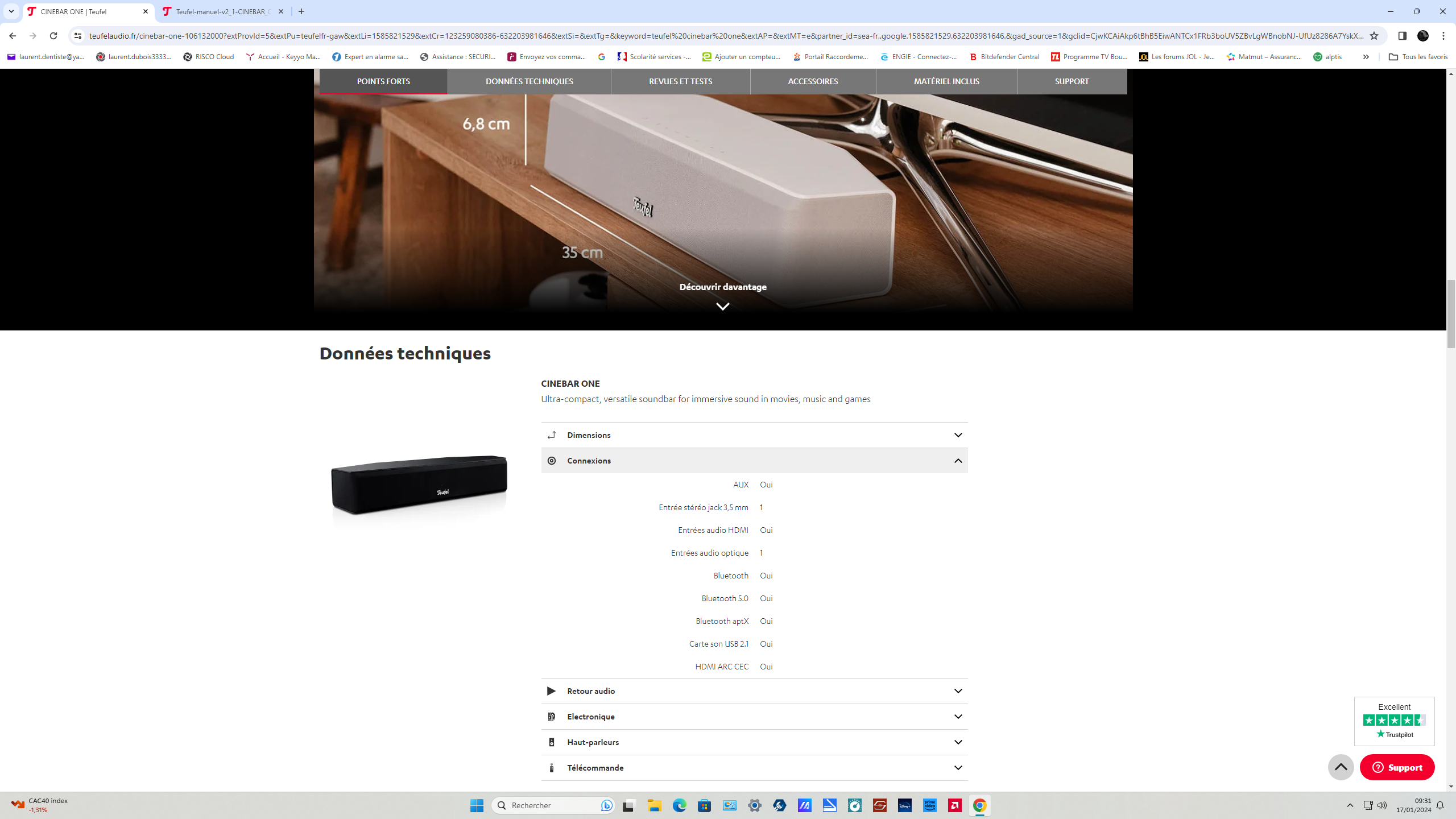Open Disney+ app from taskbar

click(904, 805)
